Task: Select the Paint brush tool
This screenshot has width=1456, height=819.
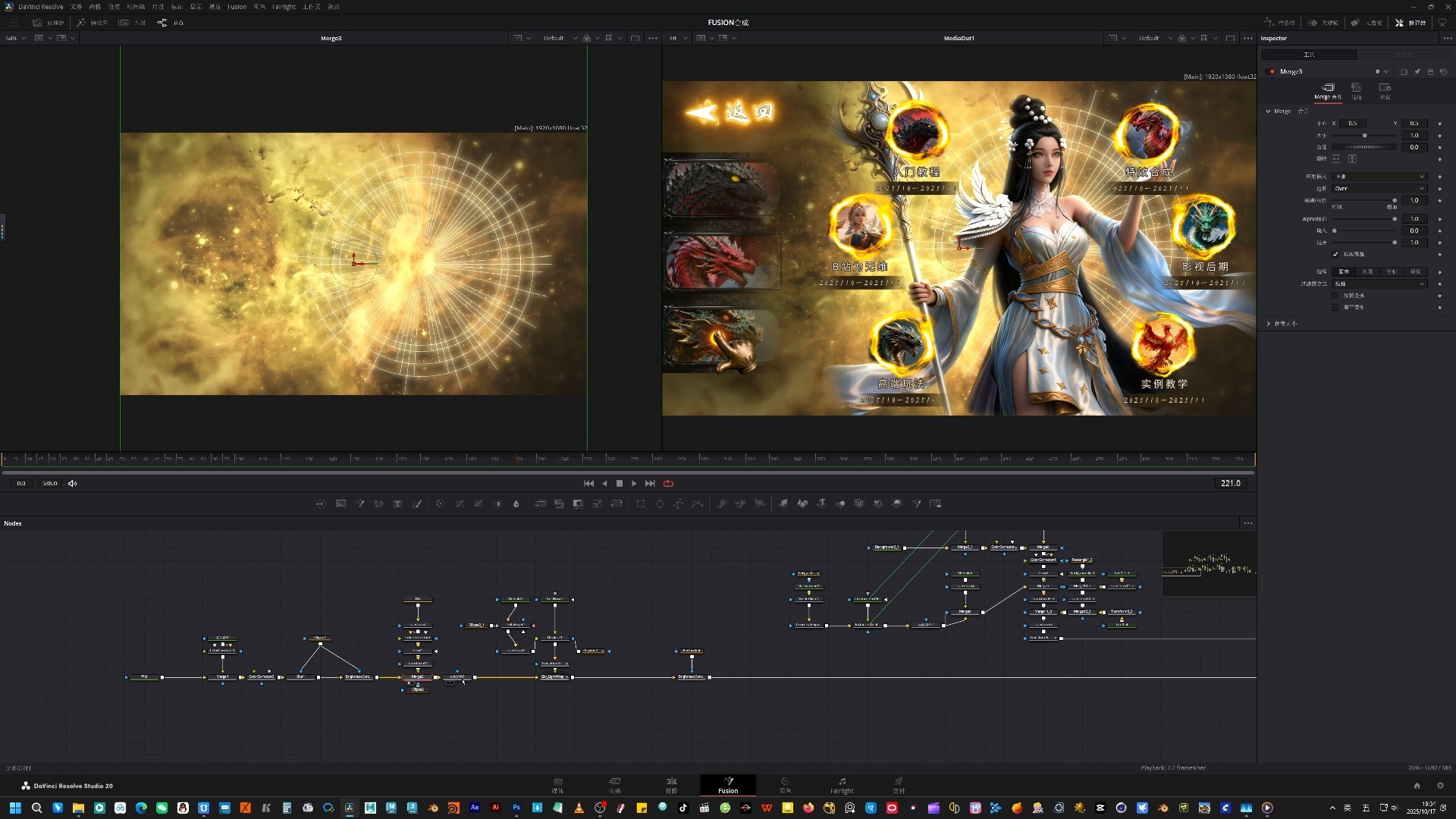Action: click(416, 504)
